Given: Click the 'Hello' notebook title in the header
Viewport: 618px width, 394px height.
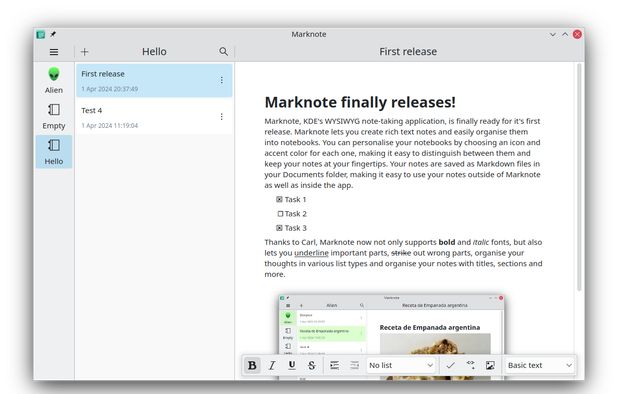Looking at the screenshot, I should pyautogui.click(x=154, y=52).
